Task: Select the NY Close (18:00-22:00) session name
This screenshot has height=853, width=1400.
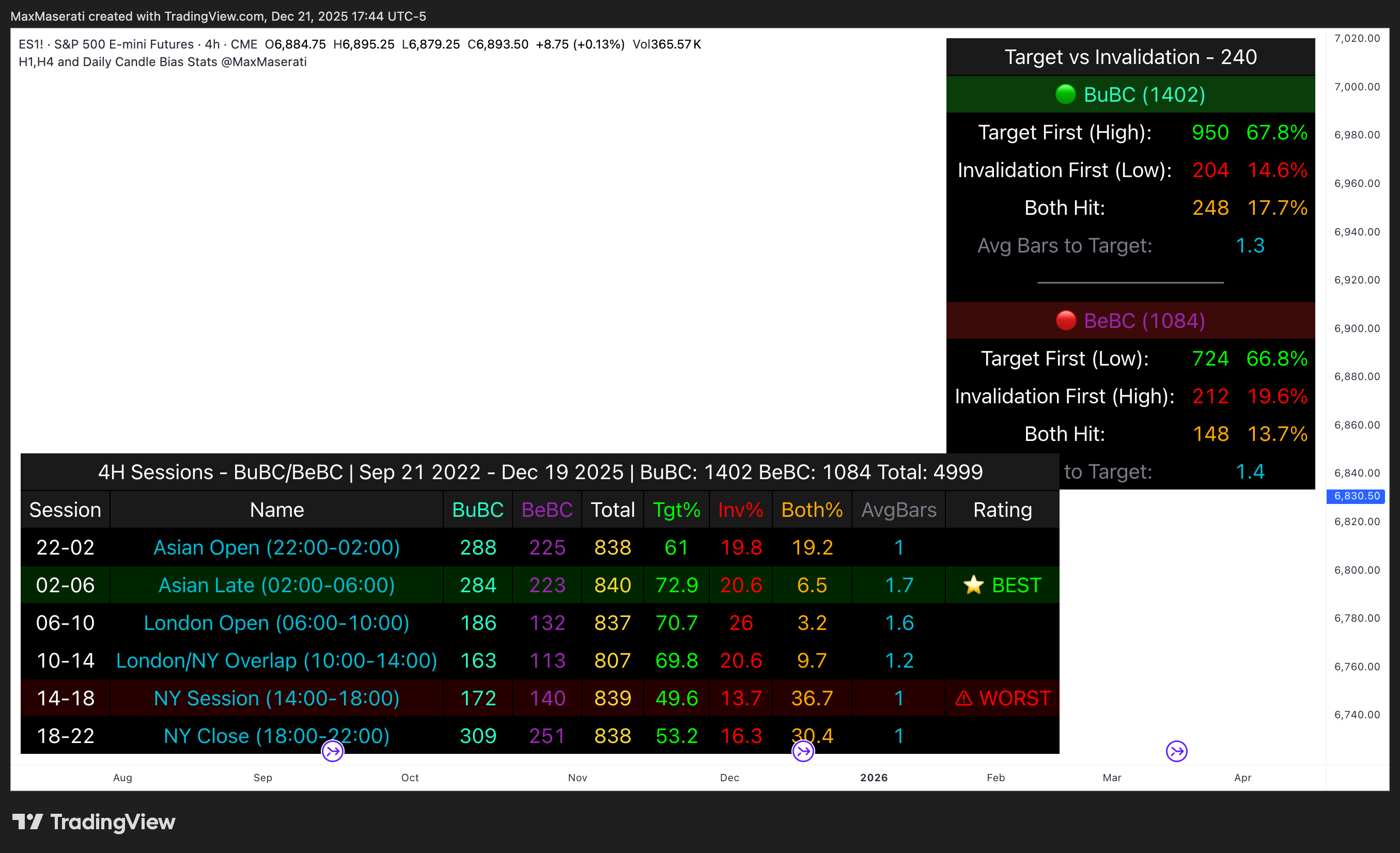Action: click(x=277, y=736)
